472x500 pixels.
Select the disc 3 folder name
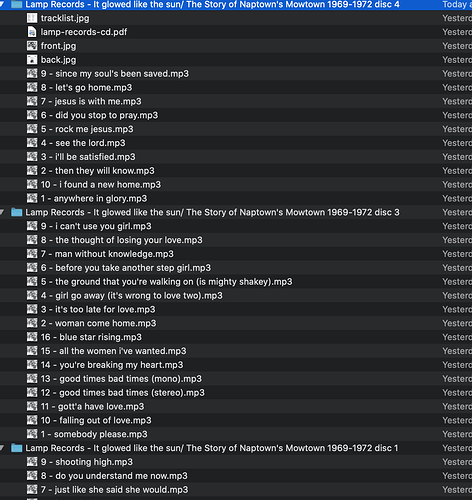(212, 212)
